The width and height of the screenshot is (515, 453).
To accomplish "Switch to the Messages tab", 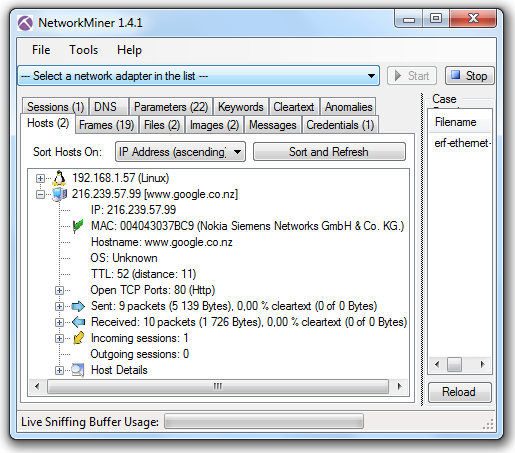I will pyautogui.click(x=273, y=125).
